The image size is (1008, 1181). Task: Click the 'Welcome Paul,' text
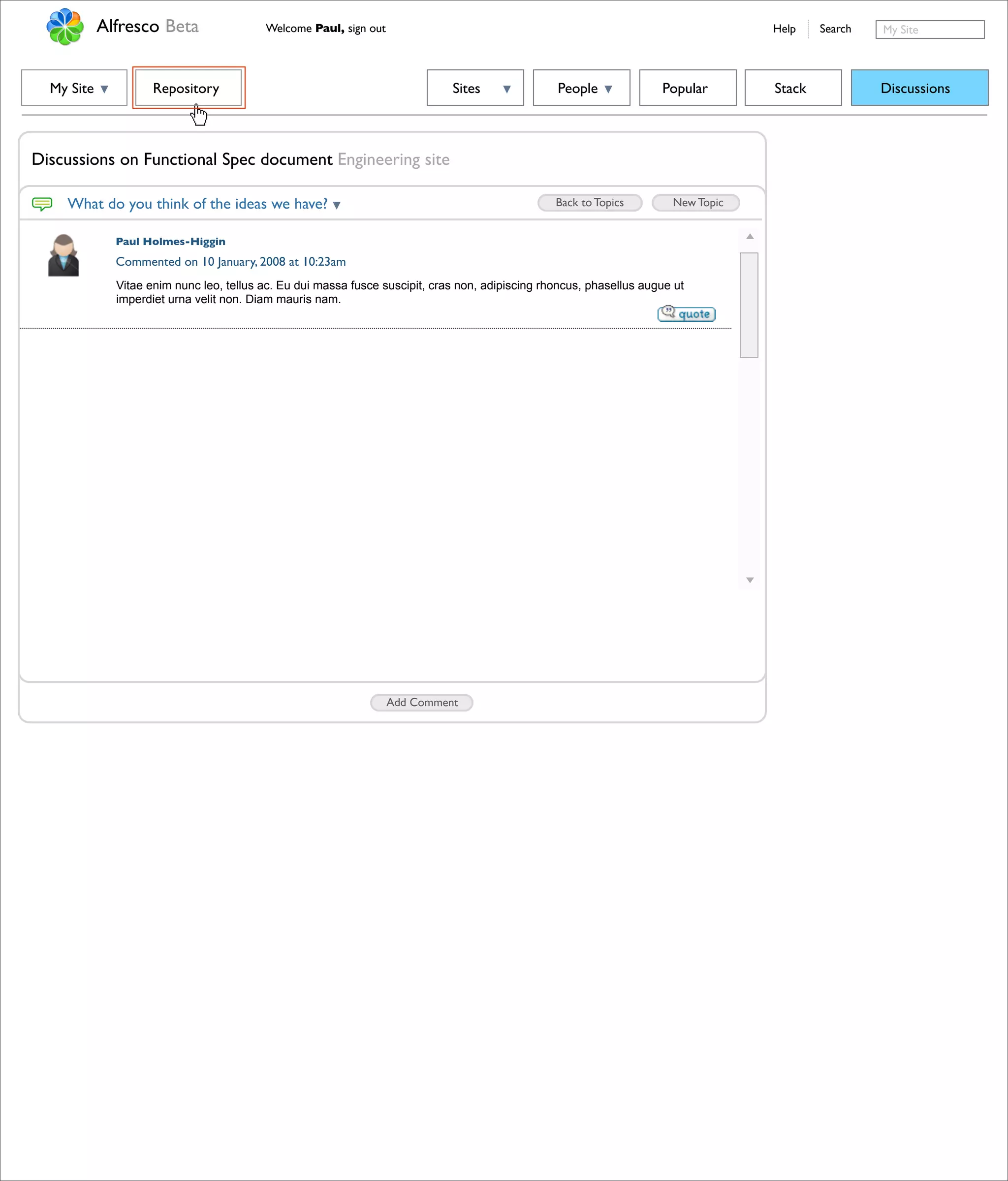(x=305, y=29)
